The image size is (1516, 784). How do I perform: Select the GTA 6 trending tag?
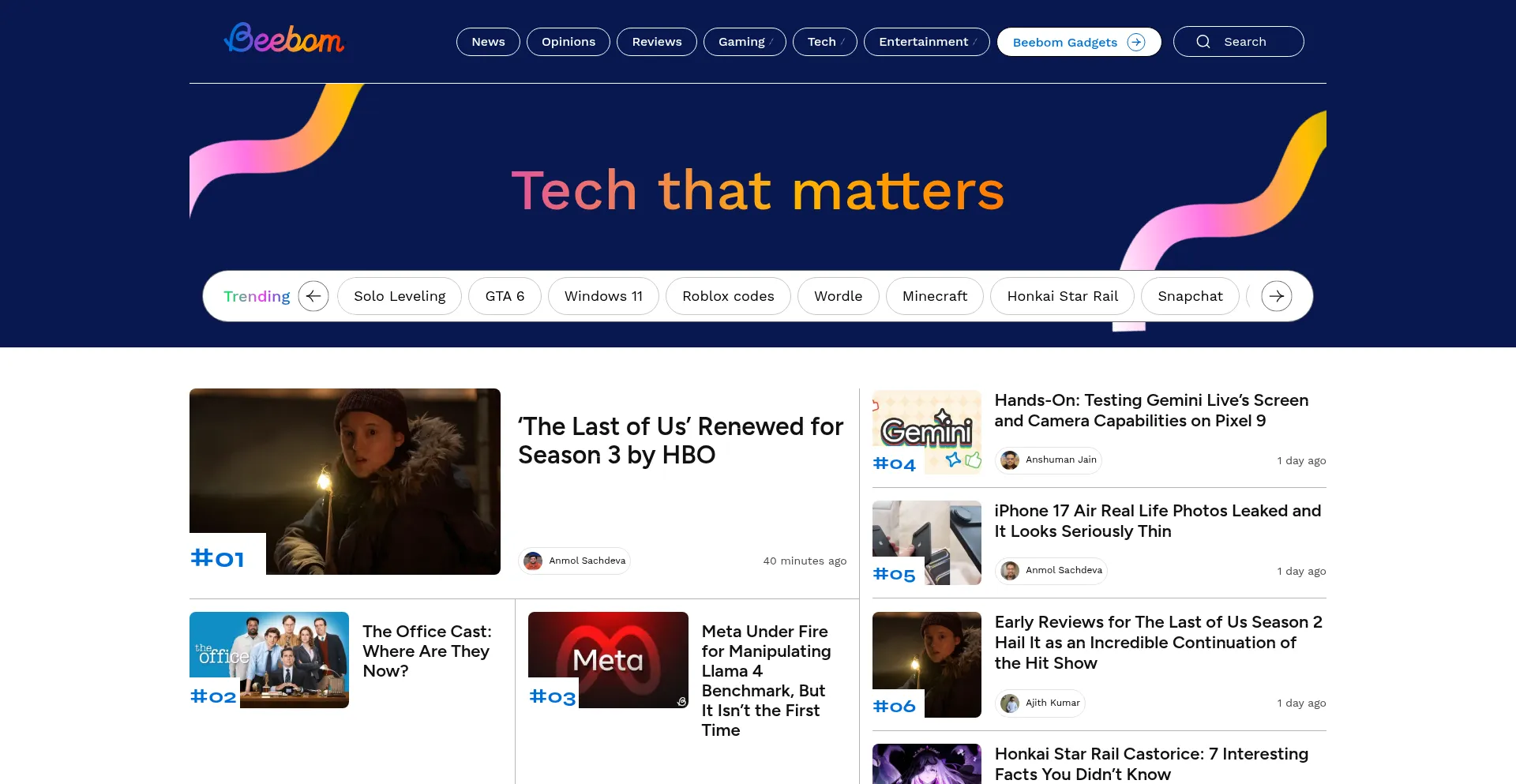pos(505,296)
